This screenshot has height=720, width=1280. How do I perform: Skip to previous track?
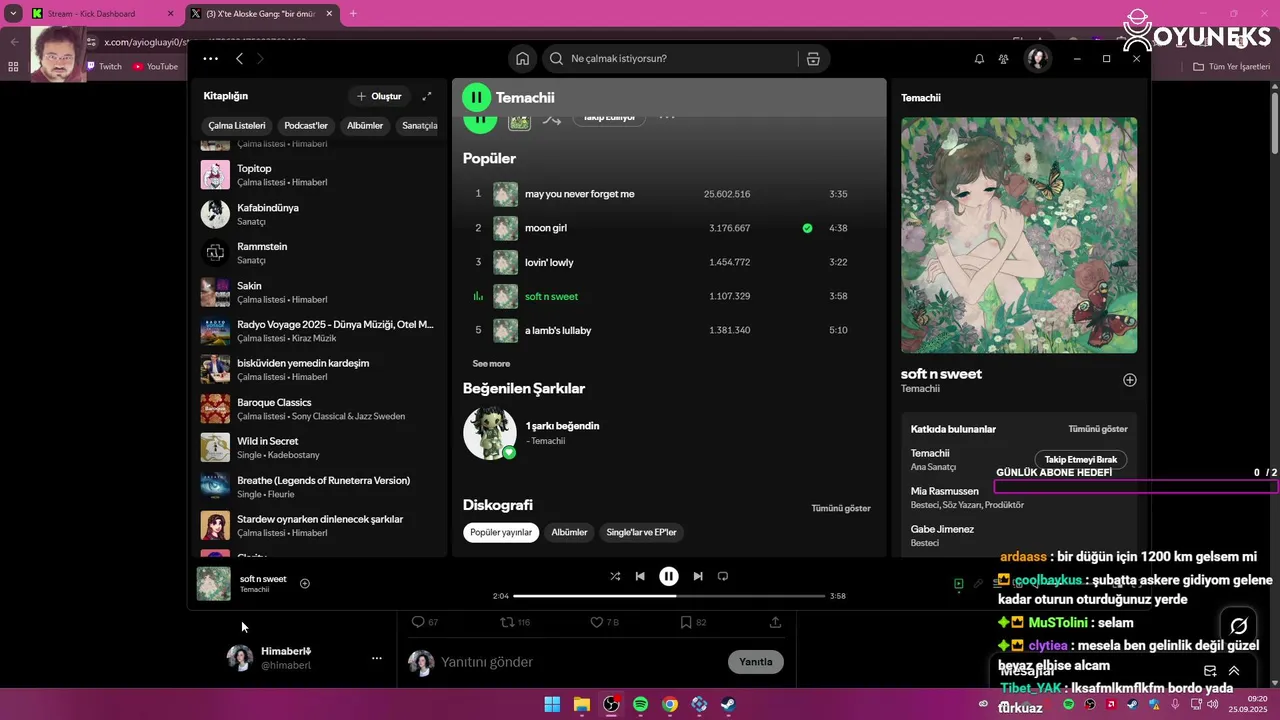tap(640, 576)
